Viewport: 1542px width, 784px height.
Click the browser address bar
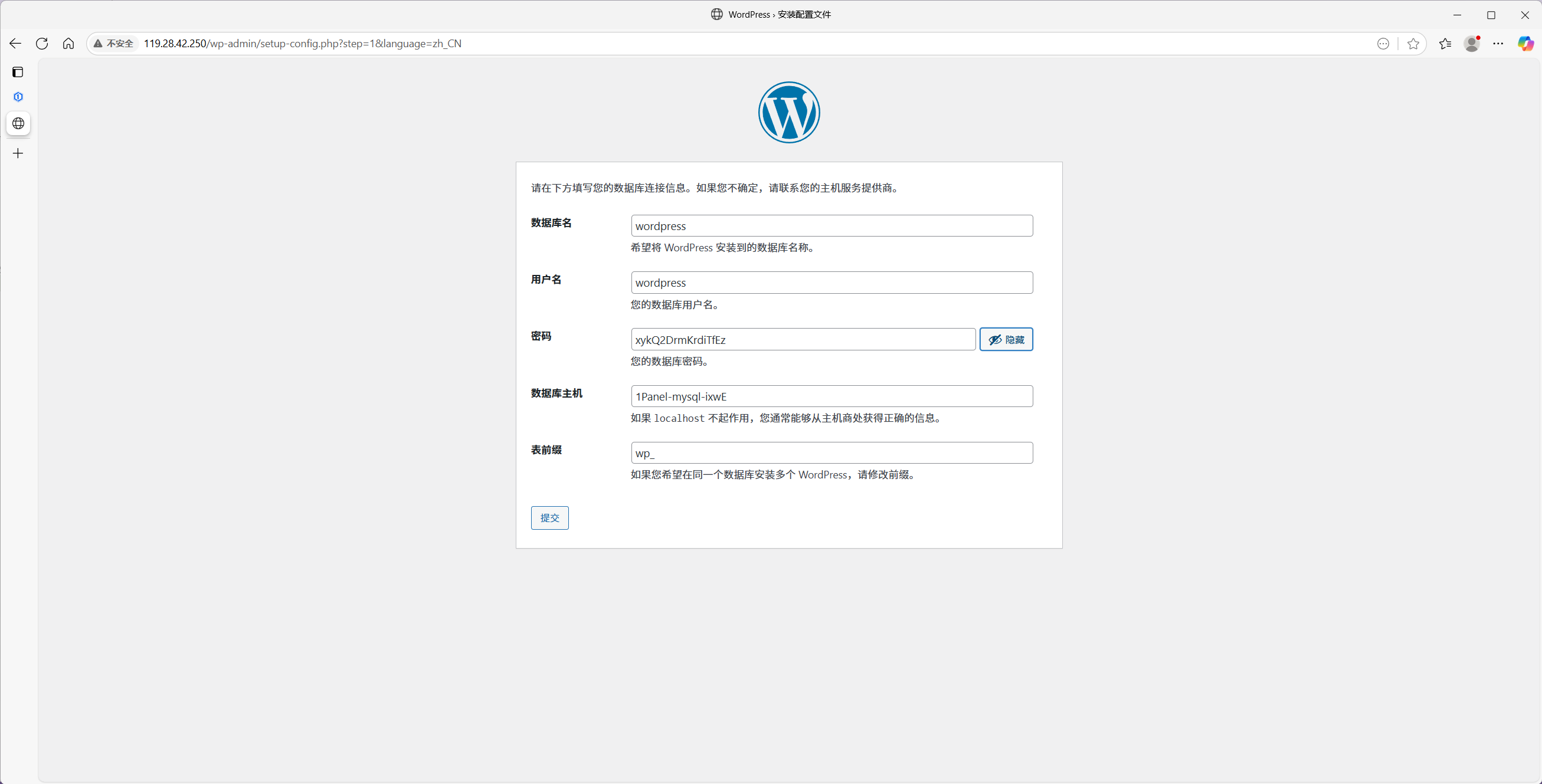point(419,43)
